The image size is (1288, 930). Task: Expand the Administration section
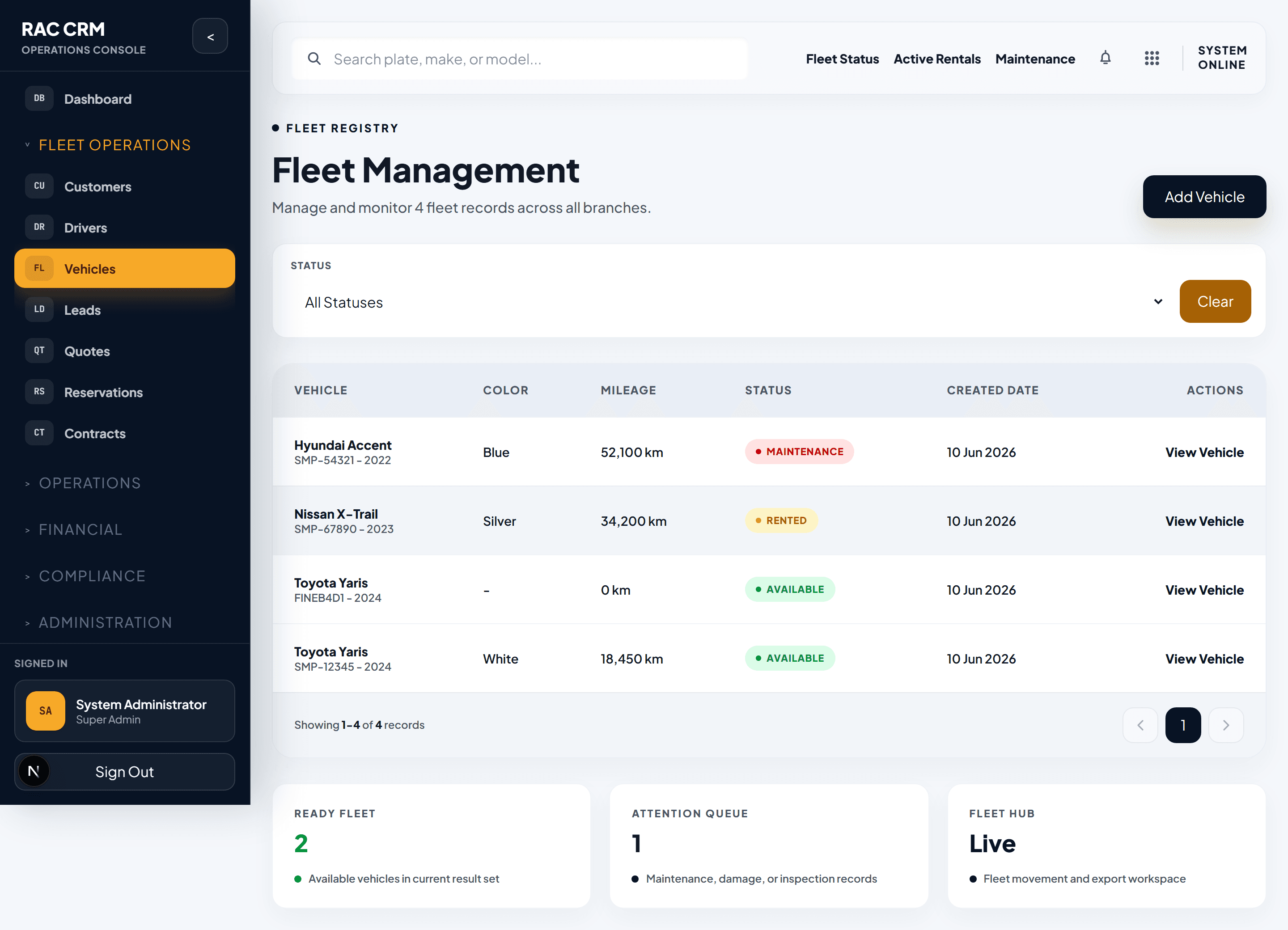pos(99,623)
